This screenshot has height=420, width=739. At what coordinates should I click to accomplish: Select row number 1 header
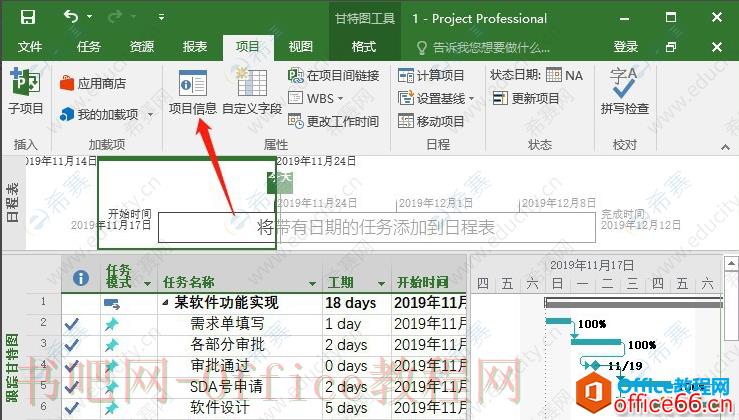coord(43,302)
